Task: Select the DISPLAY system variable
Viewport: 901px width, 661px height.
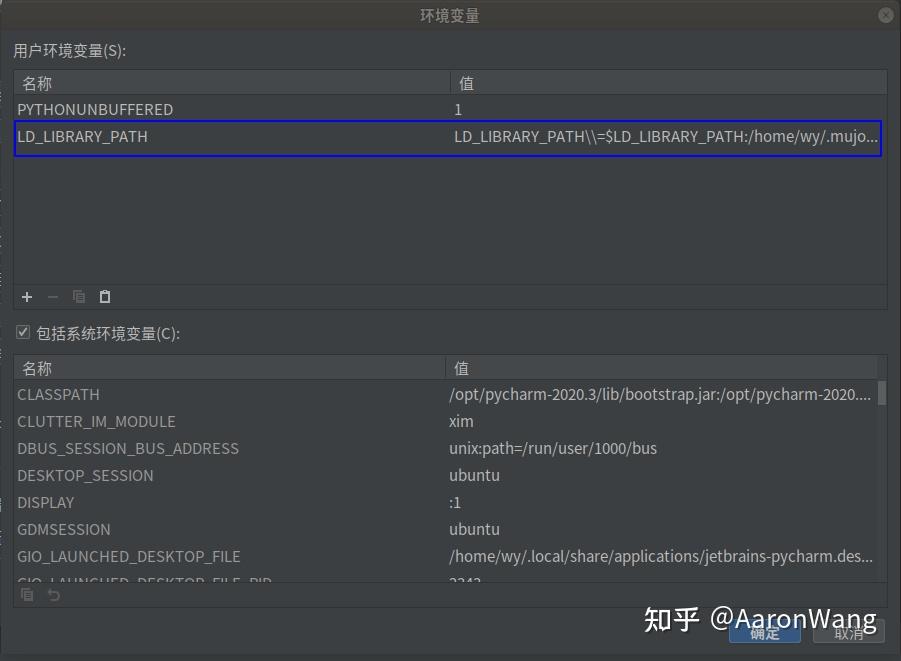Action: coord(200,502)
